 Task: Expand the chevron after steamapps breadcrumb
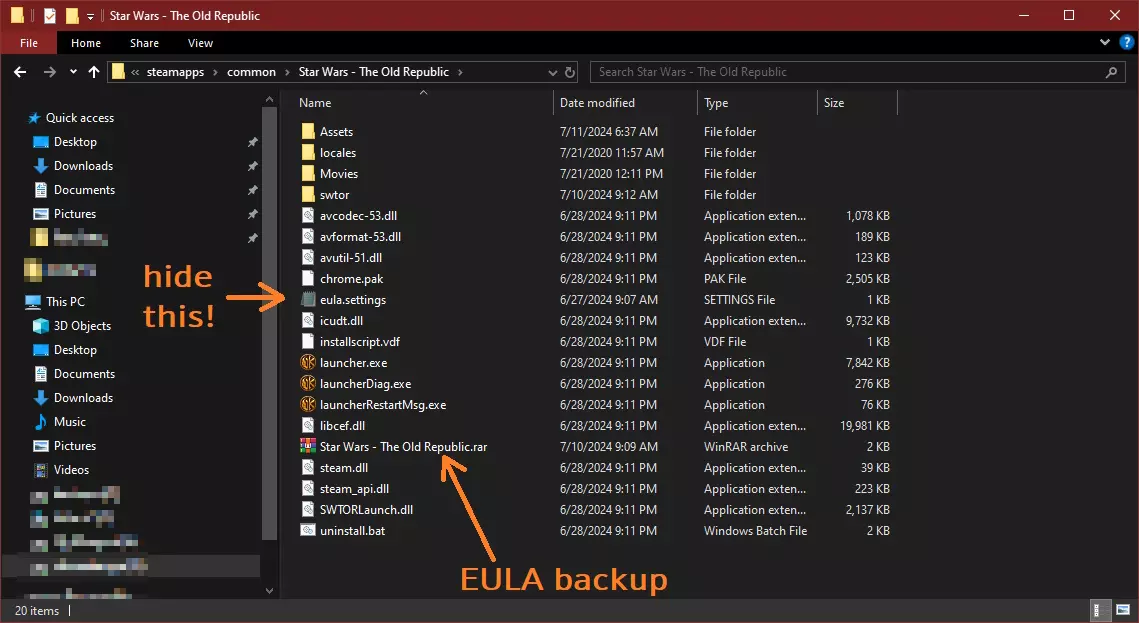click(x=215, y=72)
